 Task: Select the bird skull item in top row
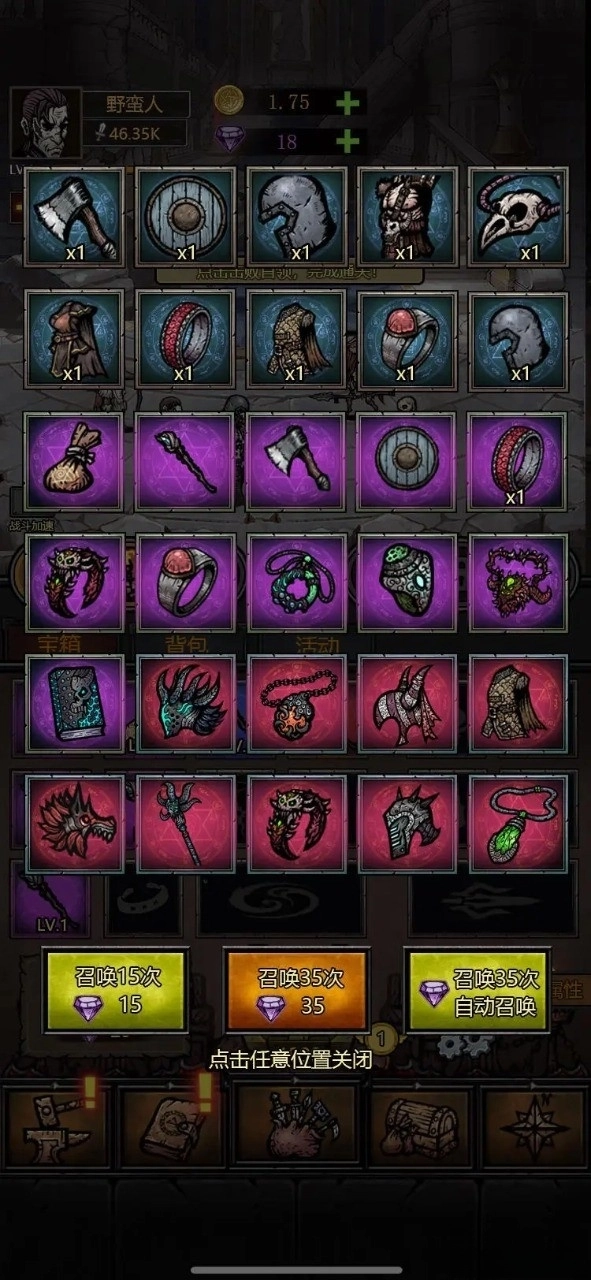point(518,217)
